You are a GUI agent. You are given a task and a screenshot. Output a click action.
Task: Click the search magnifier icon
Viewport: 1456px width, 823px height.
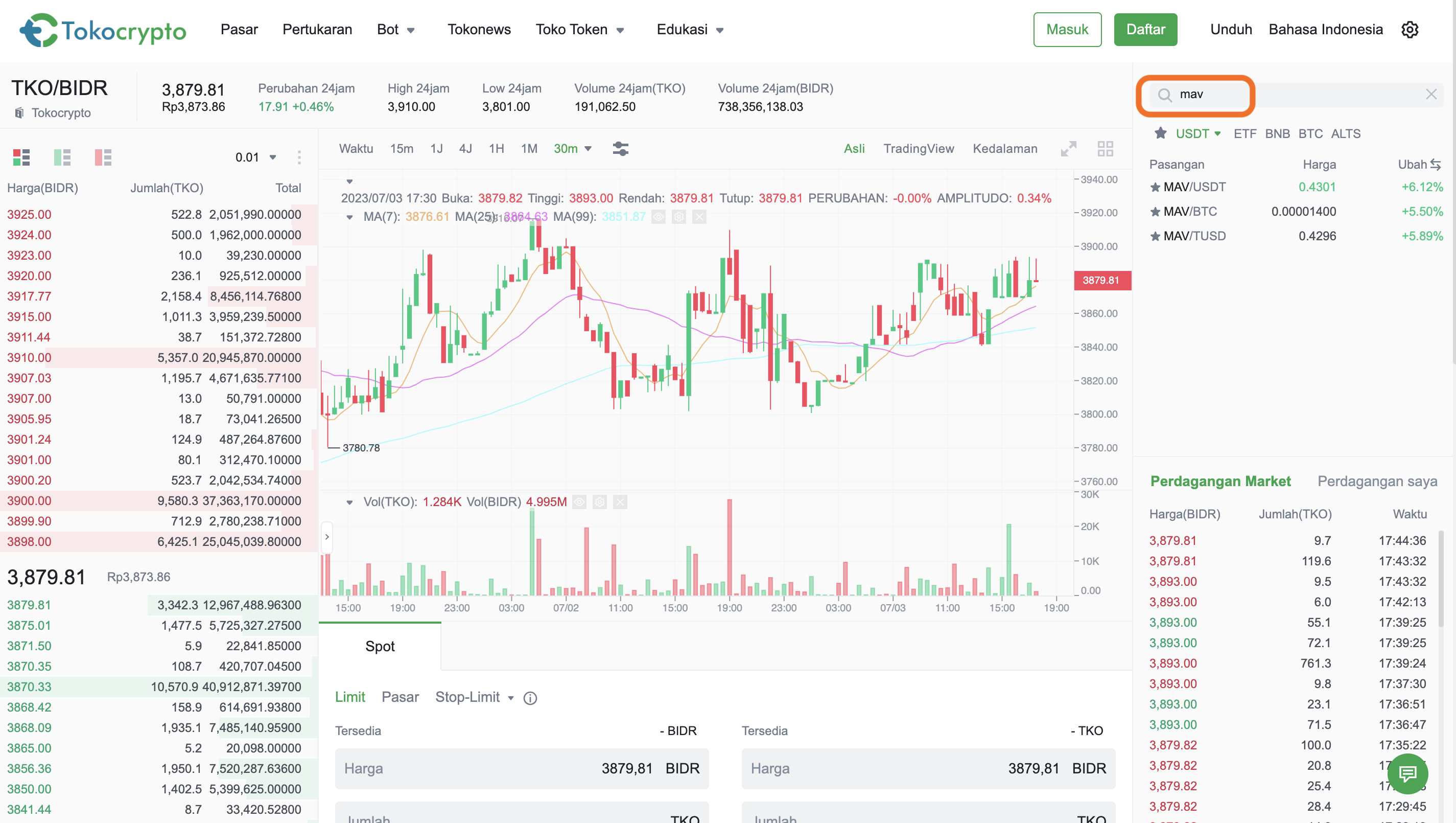[x=1164, y=95]
